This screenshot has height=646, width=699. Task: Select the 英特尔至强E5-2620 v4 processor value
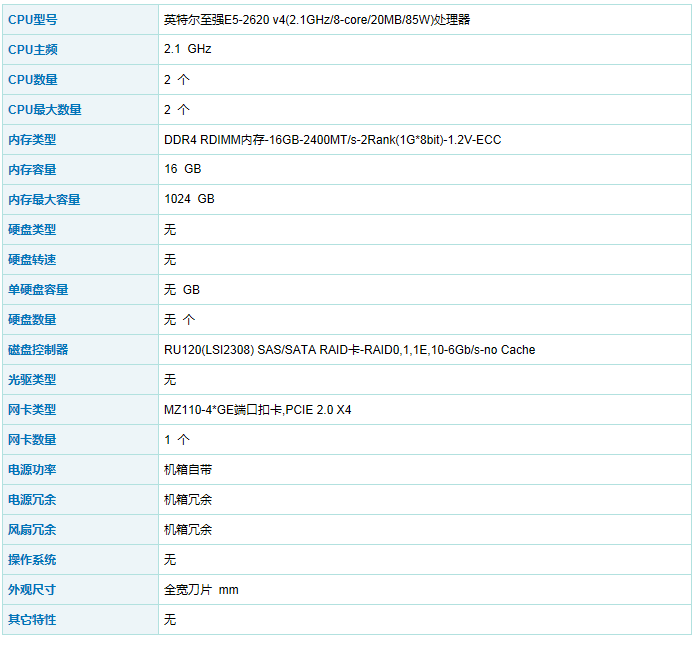tap(317, 20)
